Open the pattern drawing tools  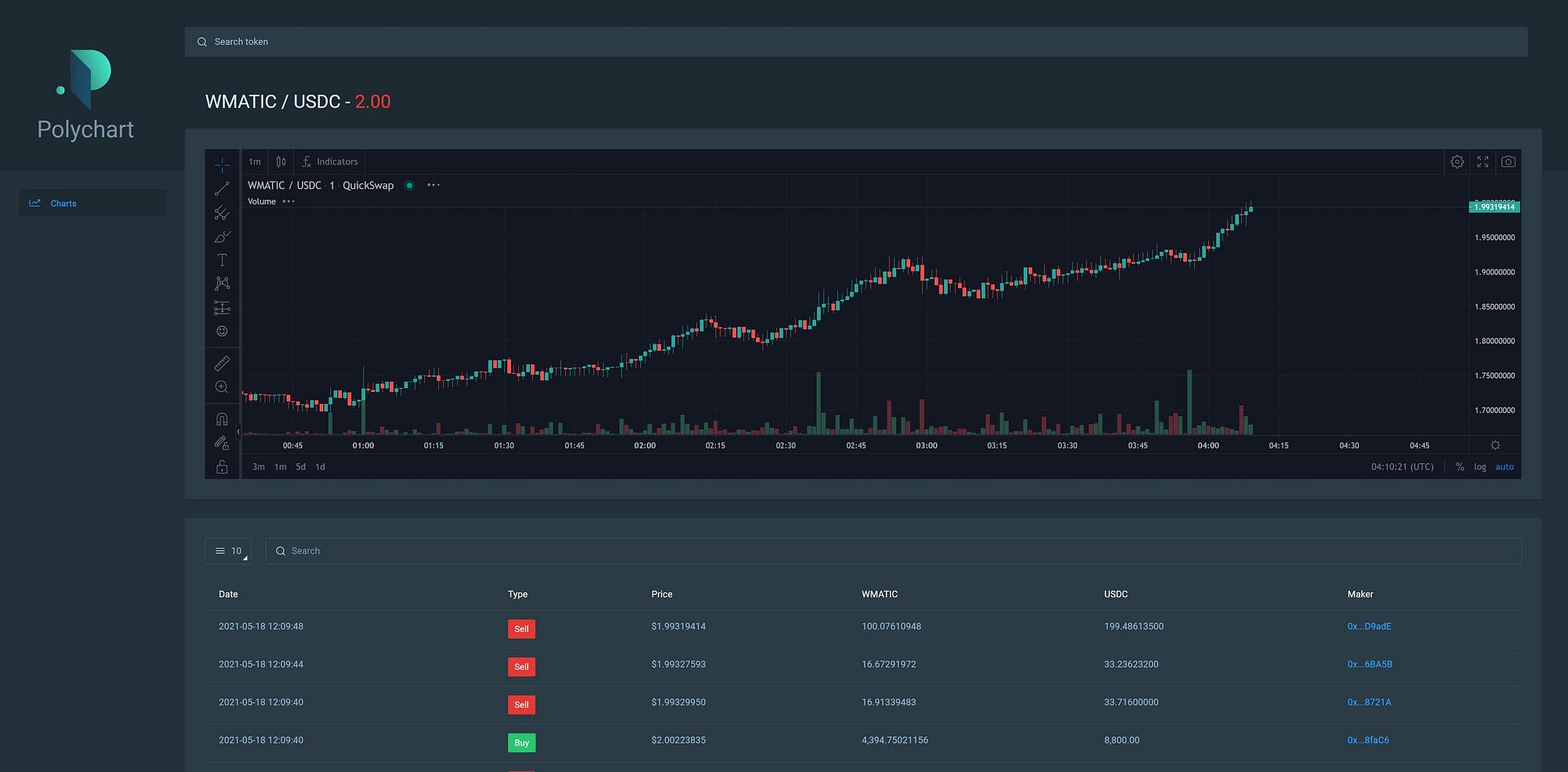coord(222,284)
